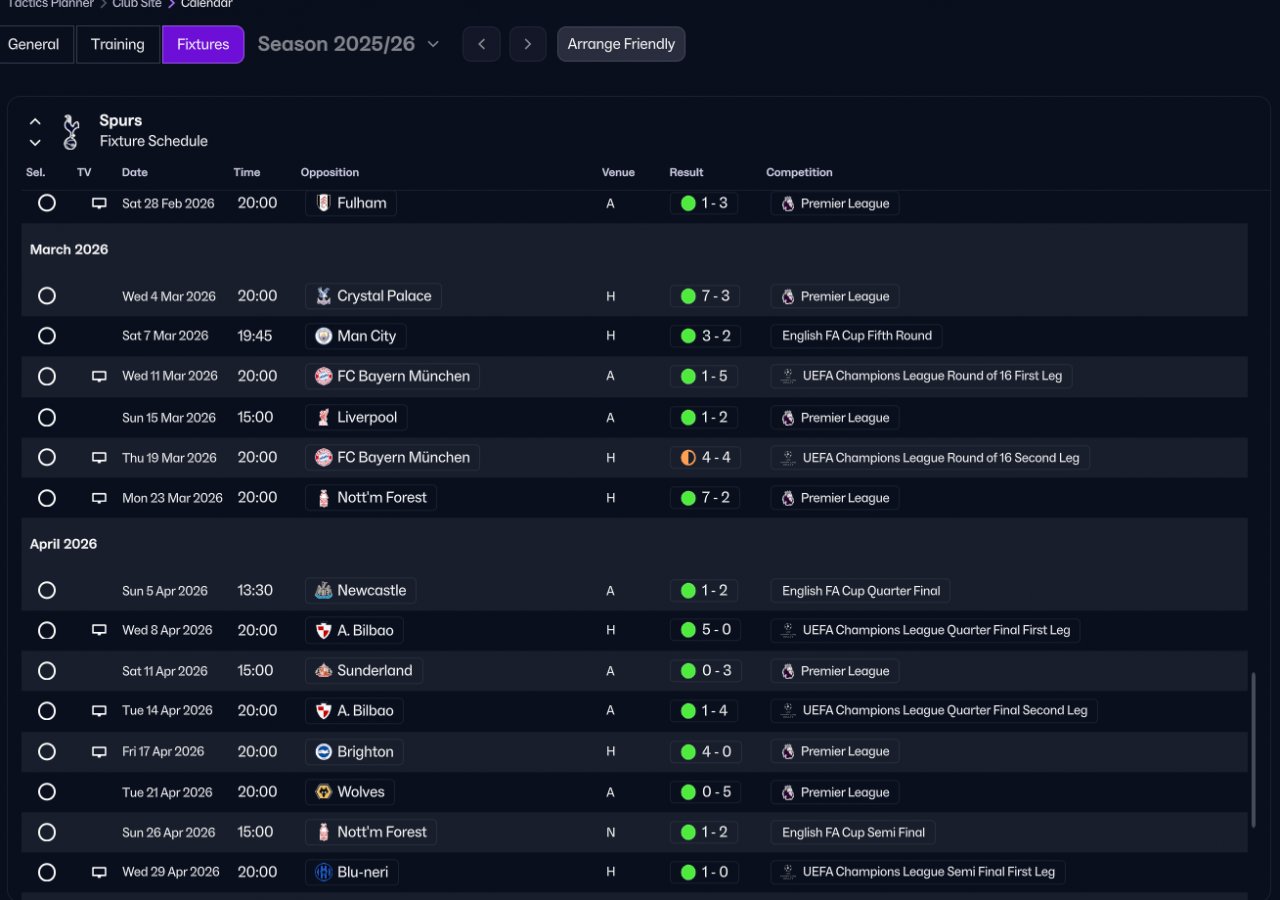Click Nott'm Forest badge on 23 Mar row

coord(323,498)
